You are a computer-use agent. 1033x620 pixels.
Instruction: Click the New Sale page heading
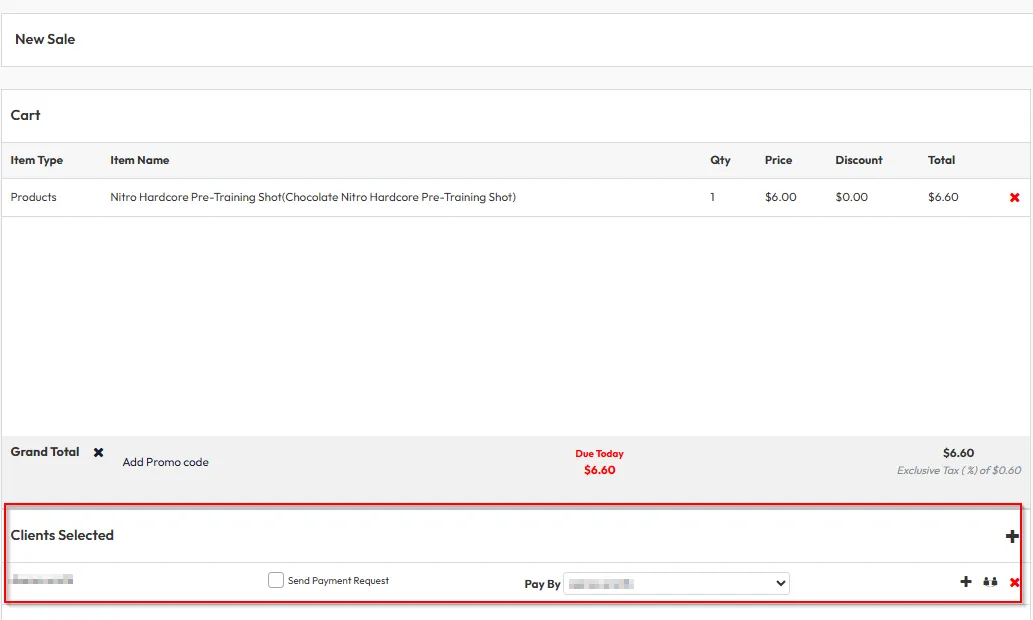[45, 39]
